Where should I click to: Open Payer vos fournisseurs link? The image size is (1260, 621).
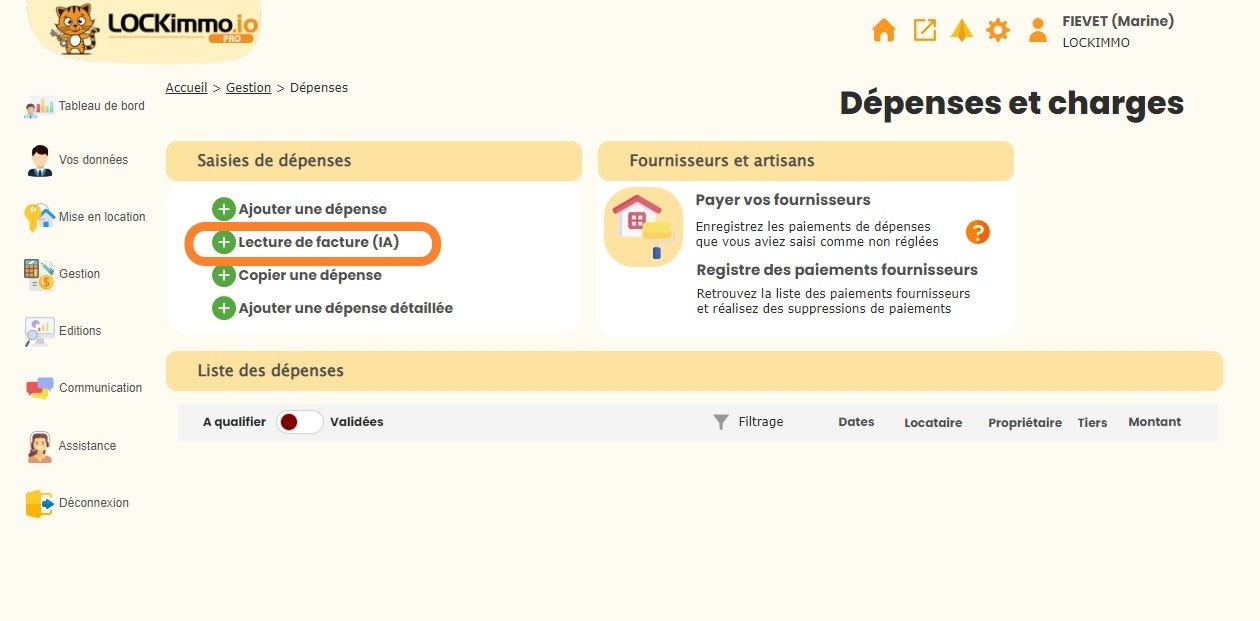(782, 200)
